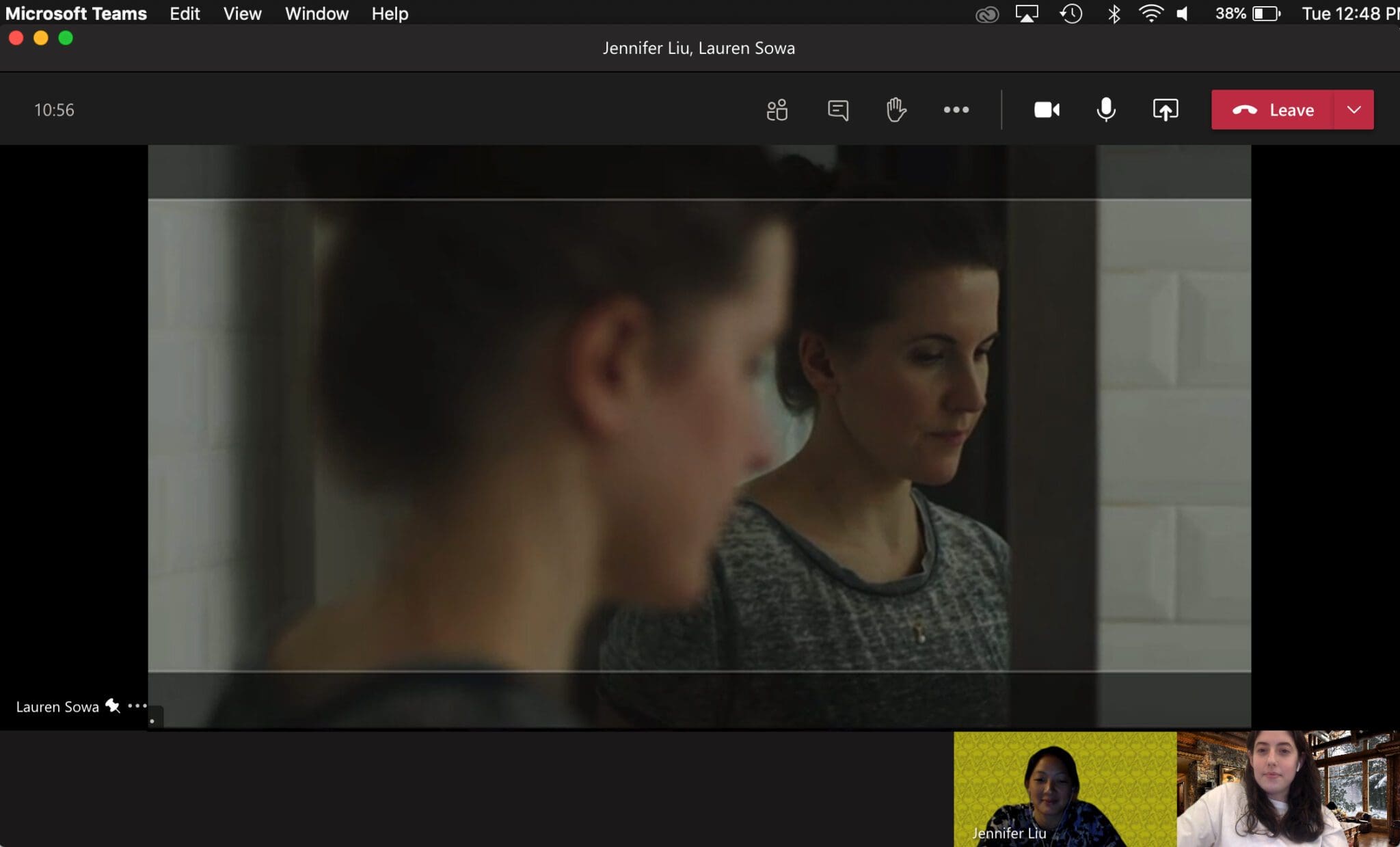Open Wi-Fi status menu
1400x847 pixels.
tap(1151, 14)
